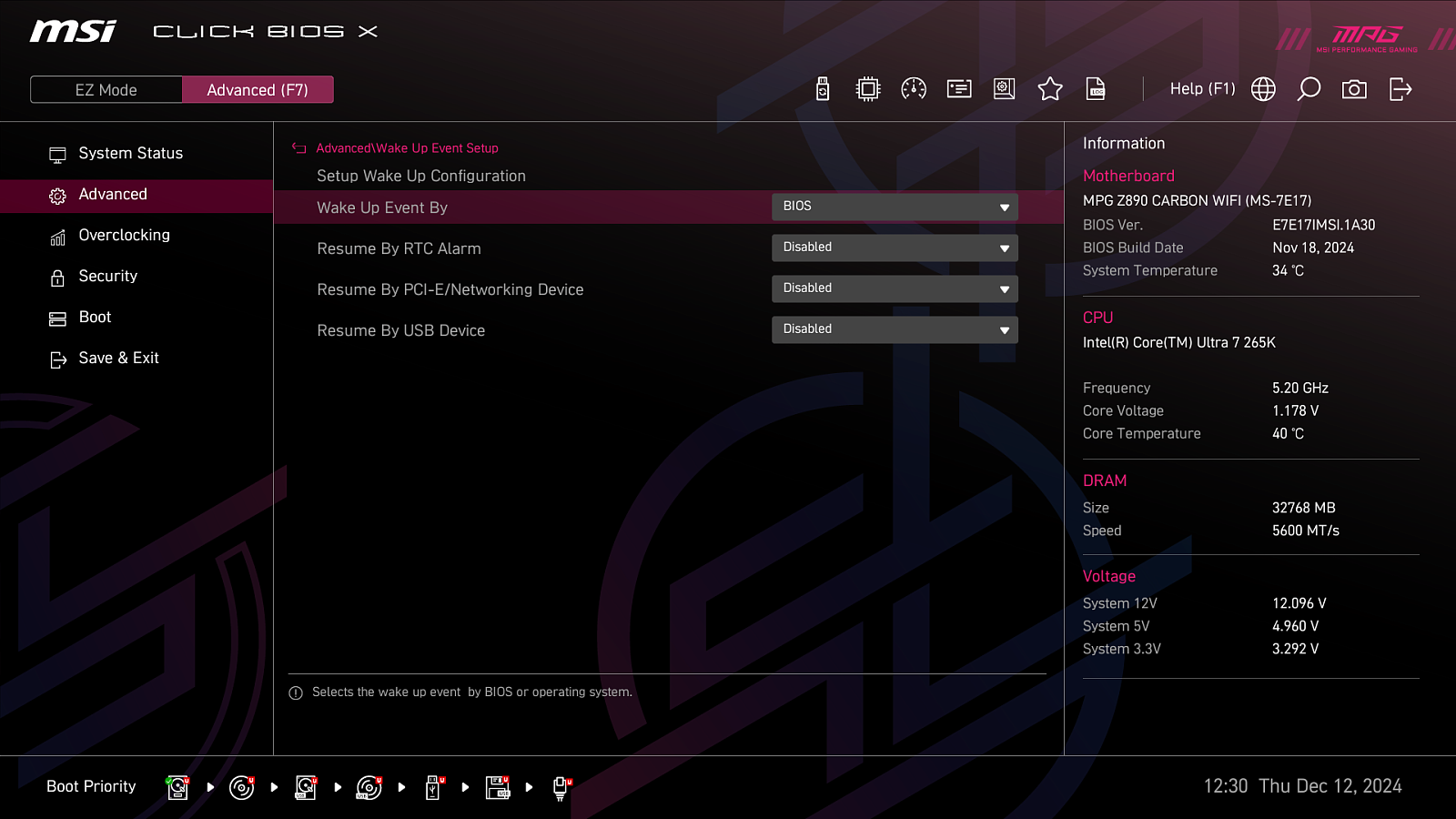Click System 12V value 12.096 V

[x=1299, y=603]
